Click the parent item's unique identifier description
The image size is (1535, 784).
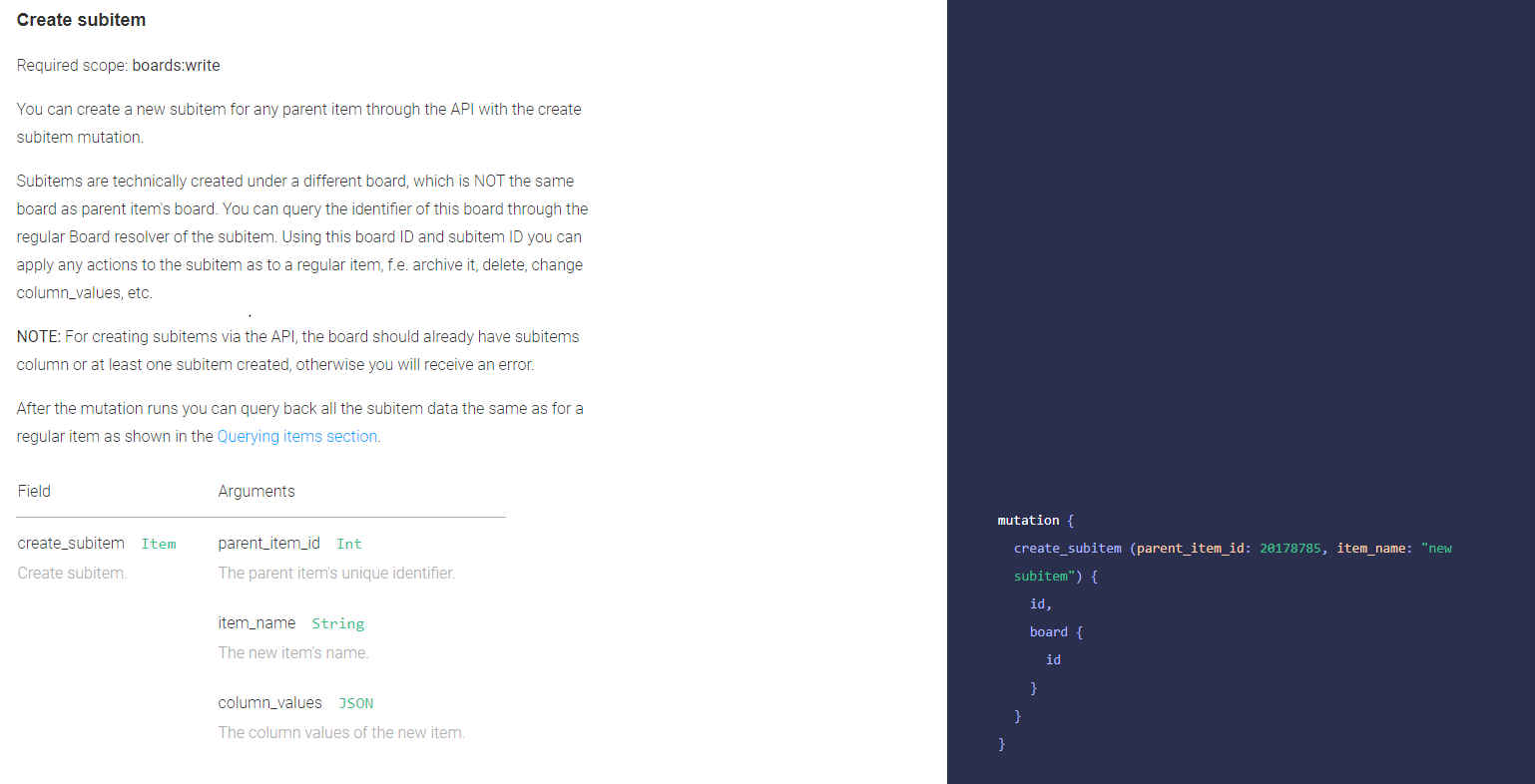pos(336,573)
